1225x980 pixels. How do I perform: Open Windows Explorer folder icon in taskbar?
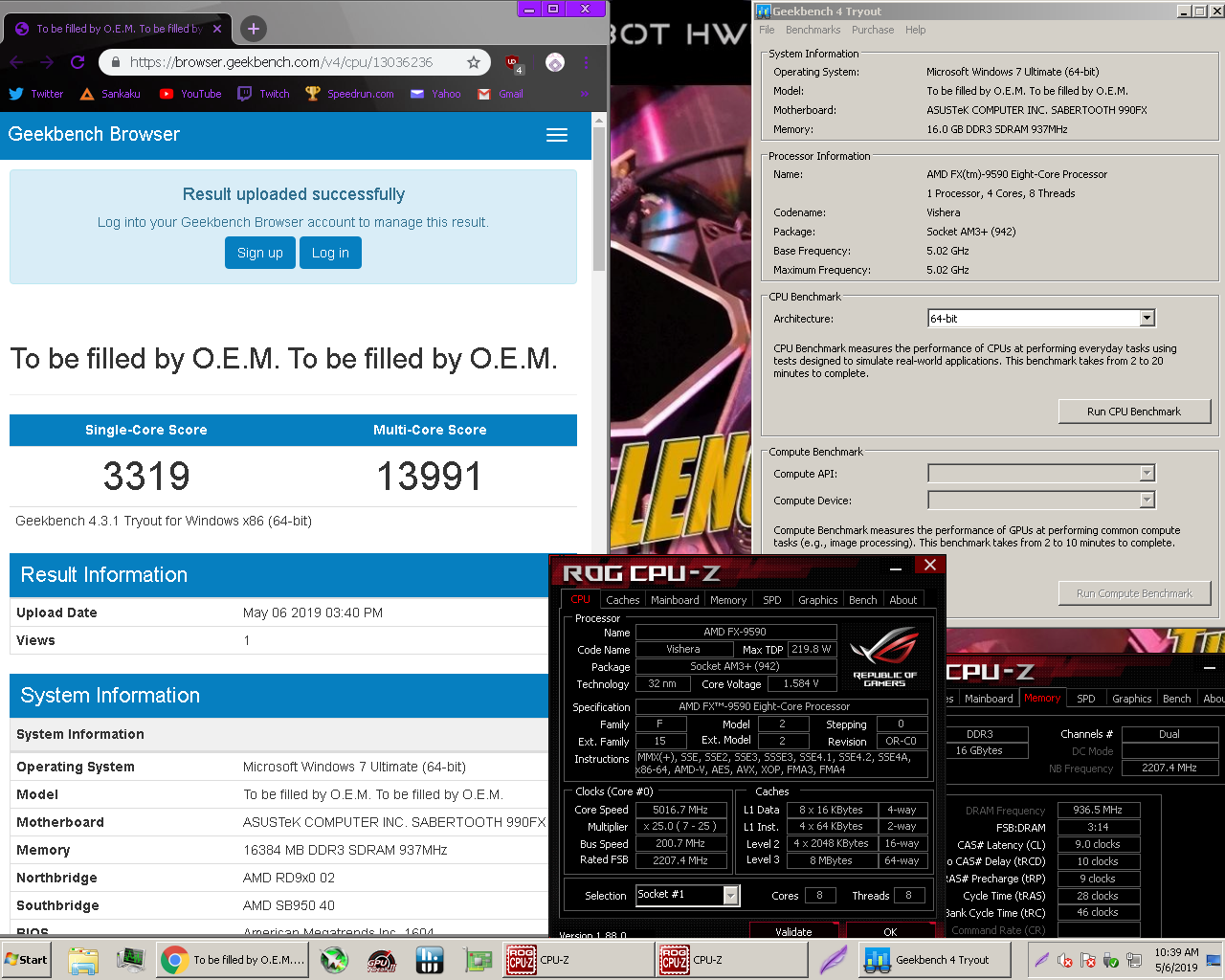click(83, 960)
